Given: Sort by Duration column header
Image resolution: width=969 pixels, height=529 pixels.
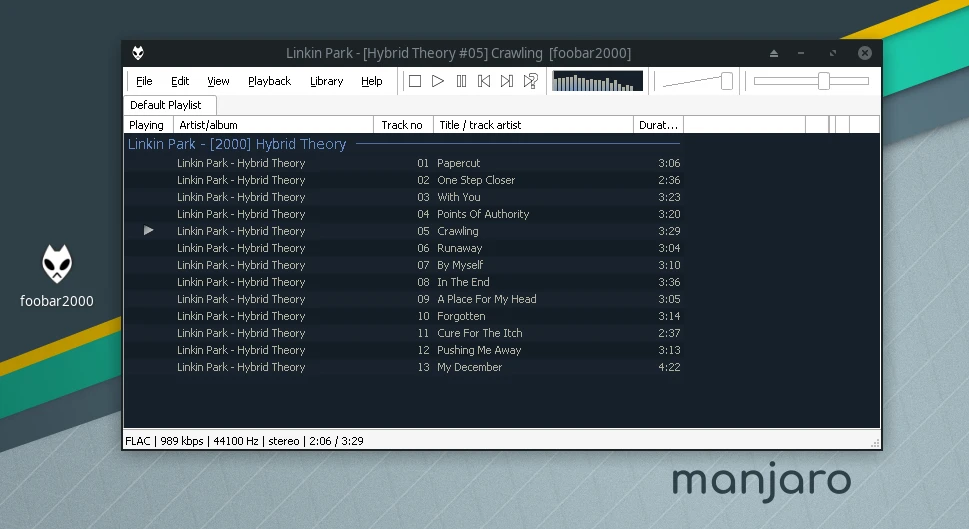Looking at the screenshot, I should pyautogui.click(x=658, y=125).
